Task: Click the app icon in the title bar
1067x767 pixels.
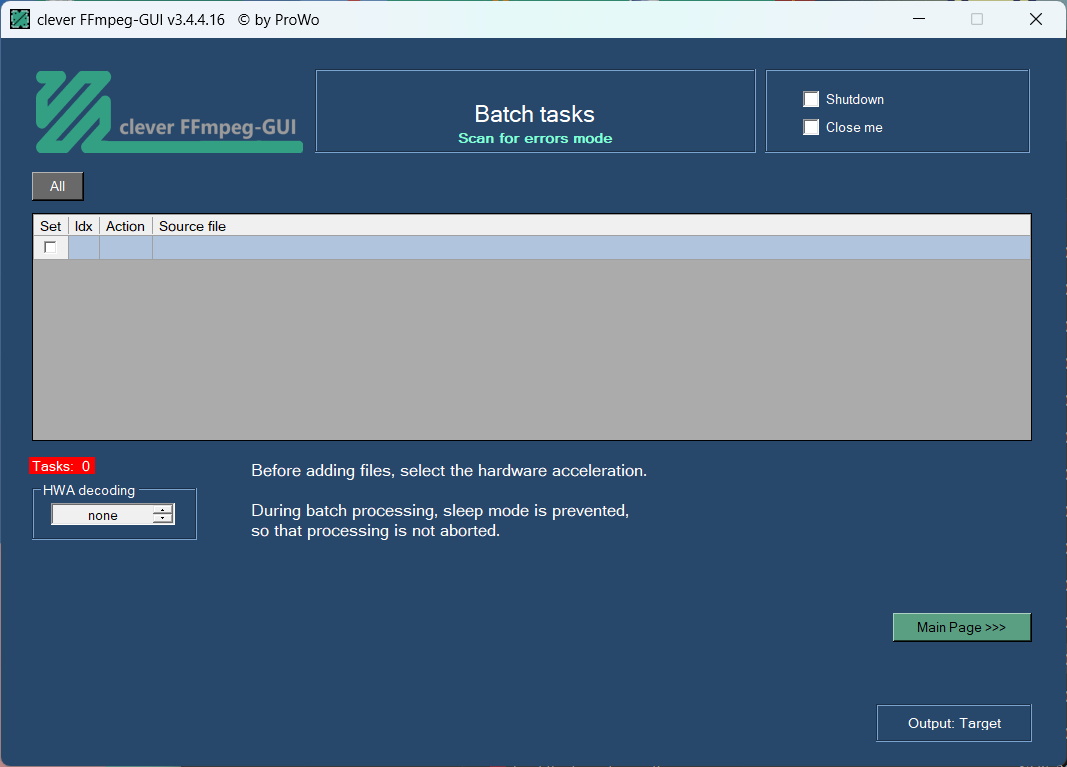Action: pos(20,20)
